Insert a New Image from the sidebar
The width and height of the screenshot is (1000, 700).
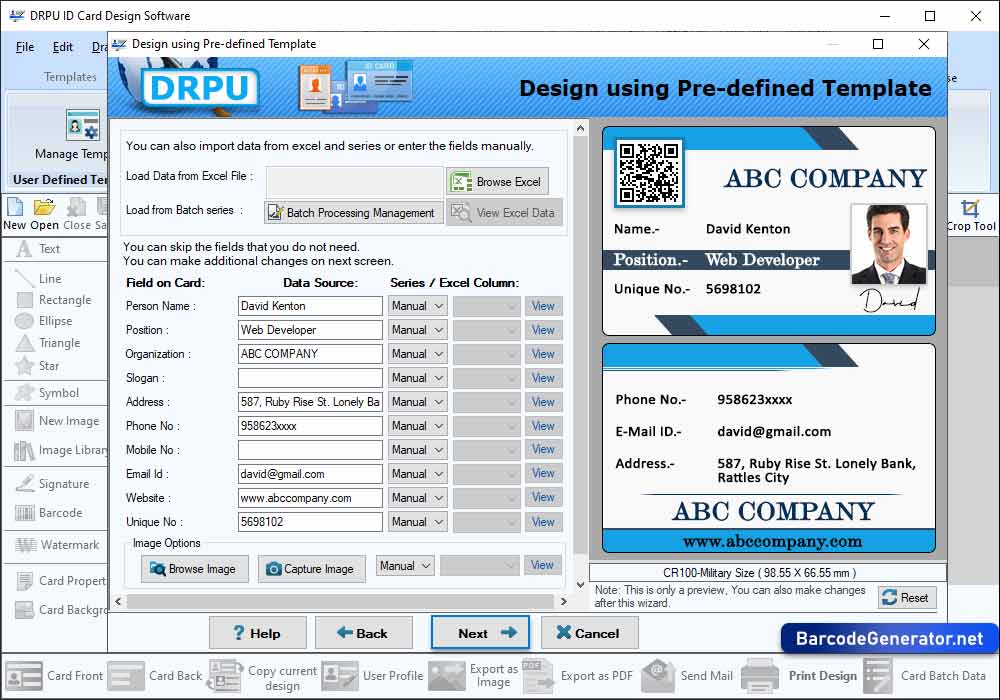57,421
